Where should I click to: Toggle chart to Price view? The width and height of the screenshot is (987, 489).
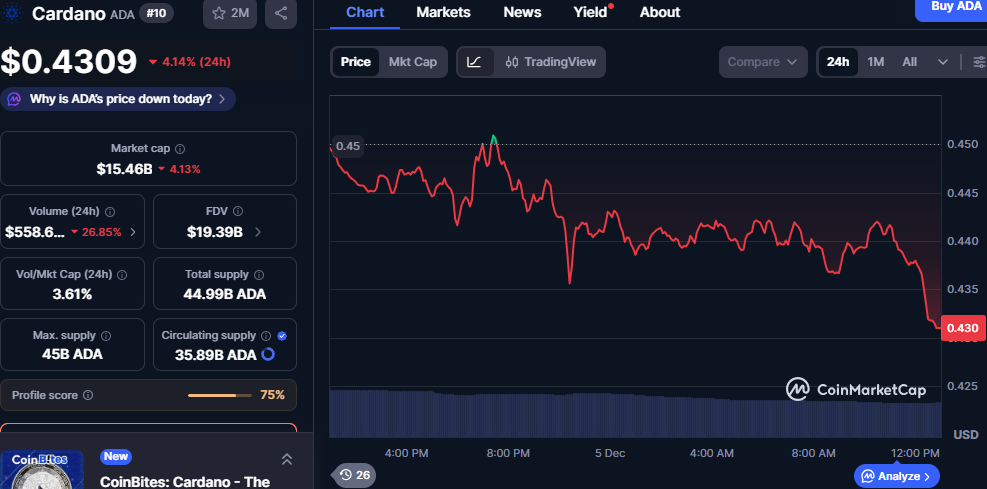coord(355,62)
